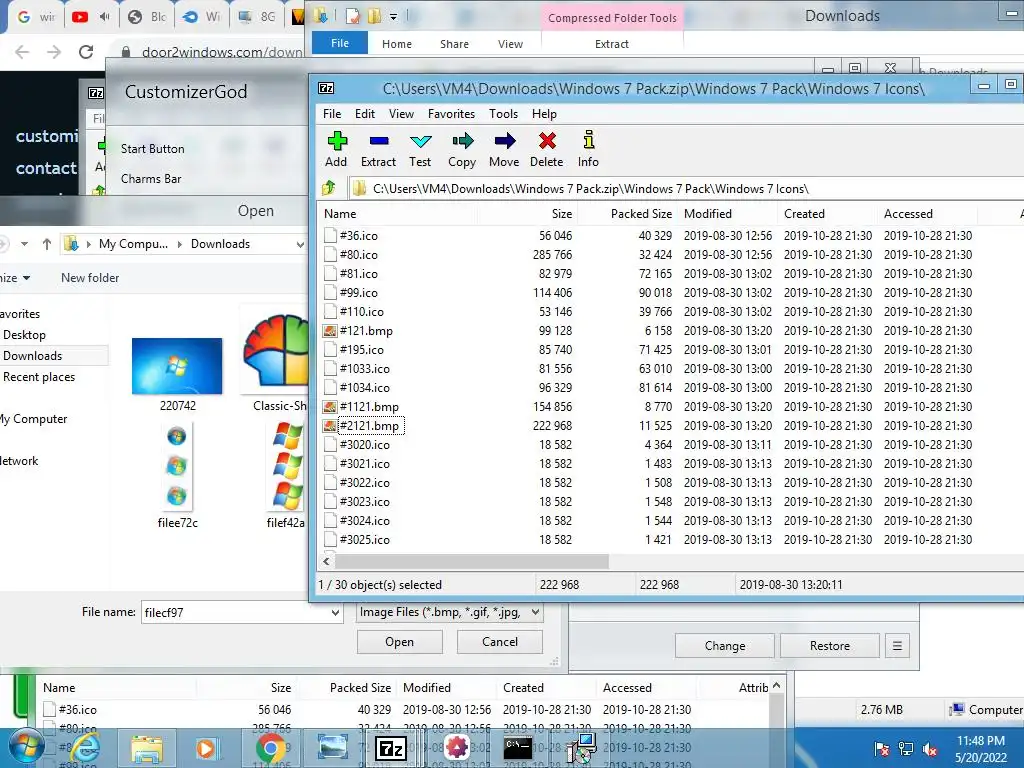Click the Test toolbar icon in 7-Zip
This screenshot has width=1024, height=768.
coord(420,141)
